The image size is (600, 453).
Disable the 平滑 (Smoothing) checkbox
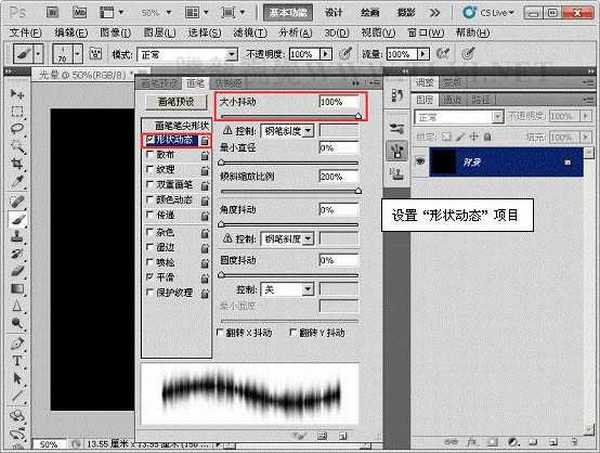click(x=148, y=275)
